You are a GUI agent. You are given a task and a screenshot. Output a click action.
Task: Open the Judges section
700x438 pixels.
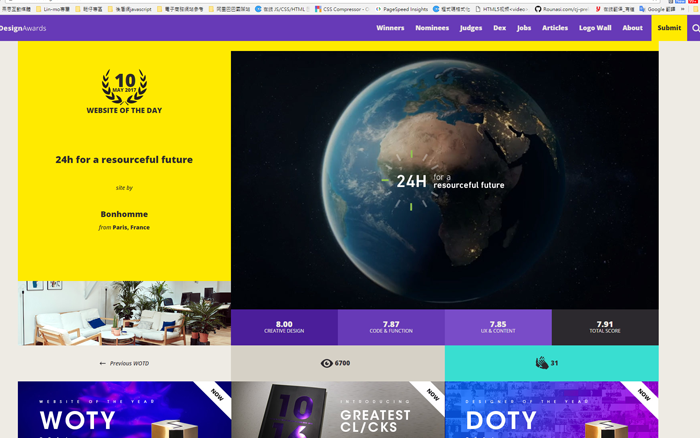click(471, 28)
